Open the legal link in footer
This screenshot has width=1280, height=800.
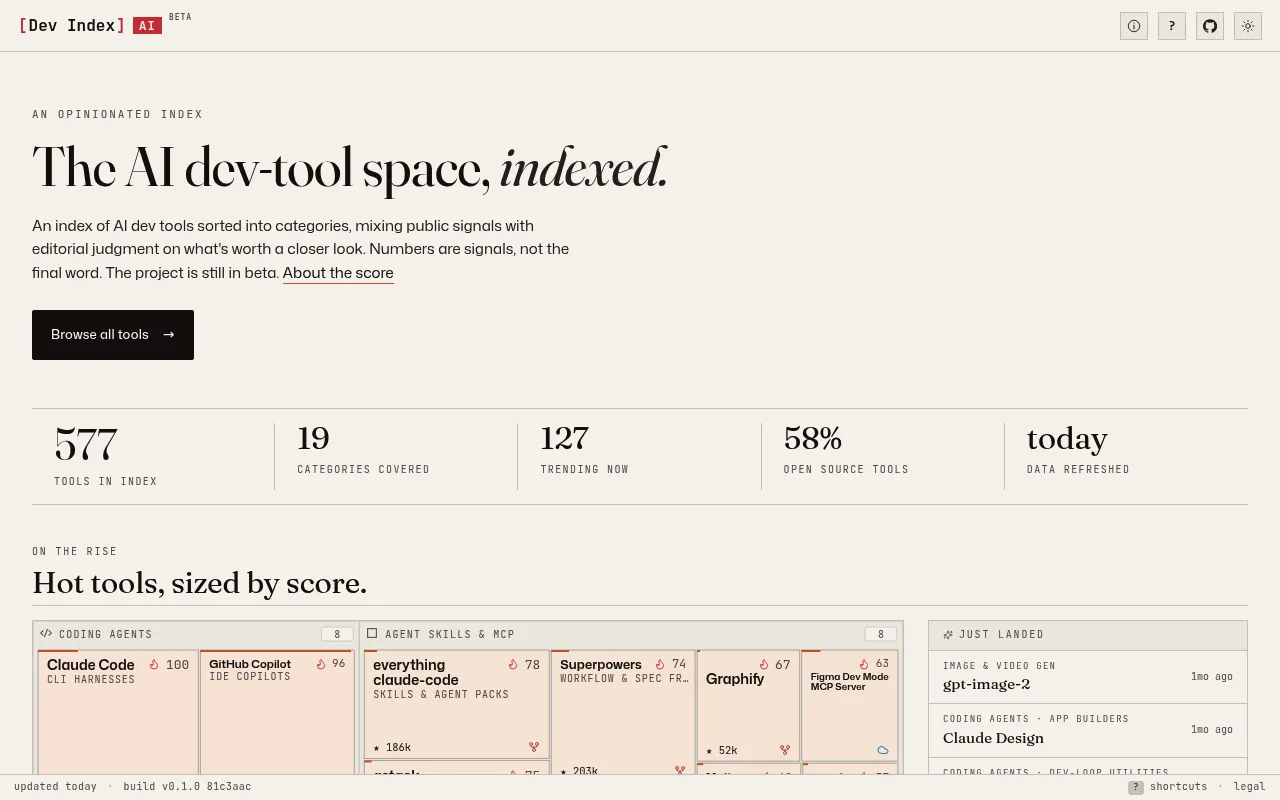[x=1250, y=787]
